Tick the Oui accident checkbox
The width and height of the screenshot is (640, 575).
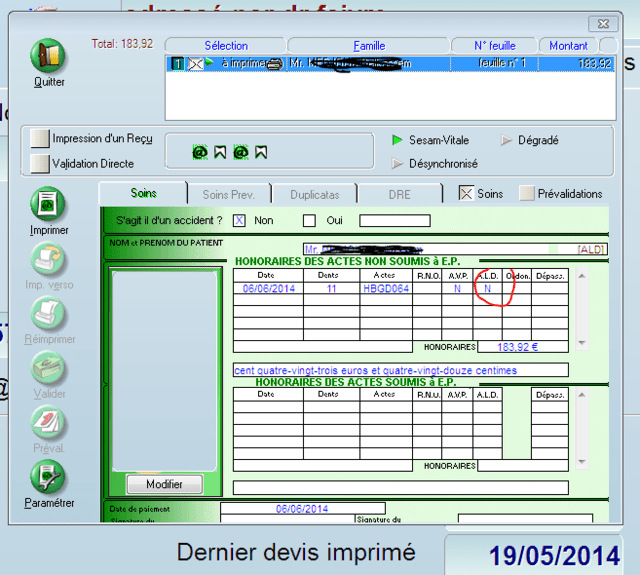(x=309, y=221)
